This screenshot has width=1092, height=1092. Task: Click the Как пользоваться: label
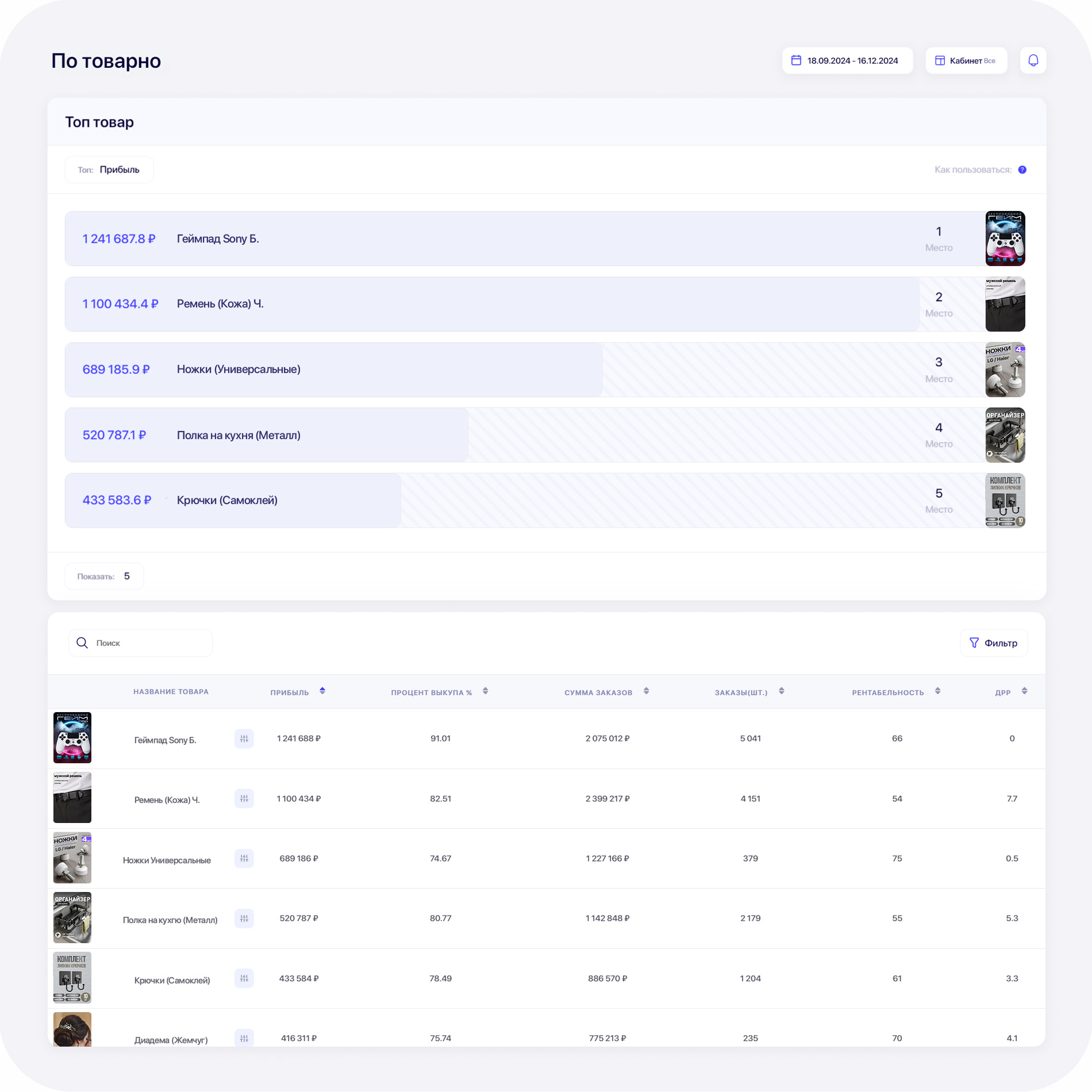coord(973,170)
